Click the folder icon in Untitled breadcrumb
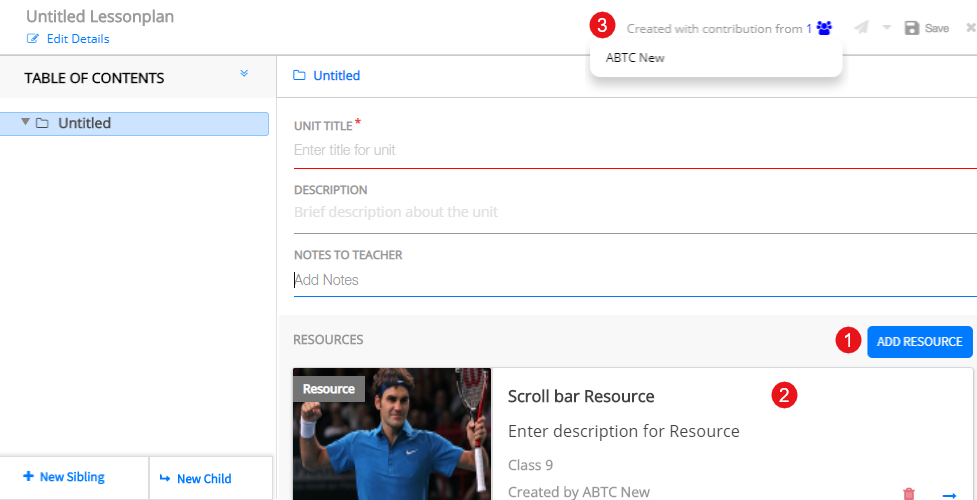This screenshot has height=500, width=977. 299,76
